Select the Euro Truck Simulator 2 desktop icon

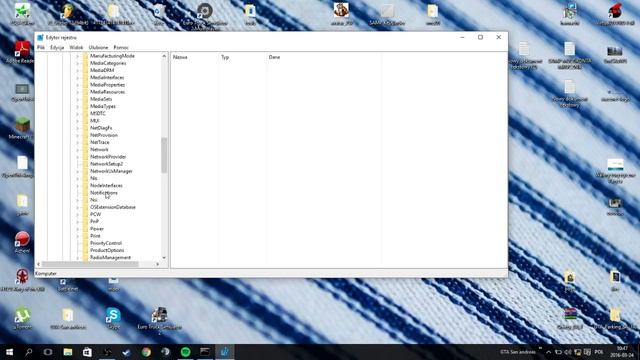tap(159, 321)
